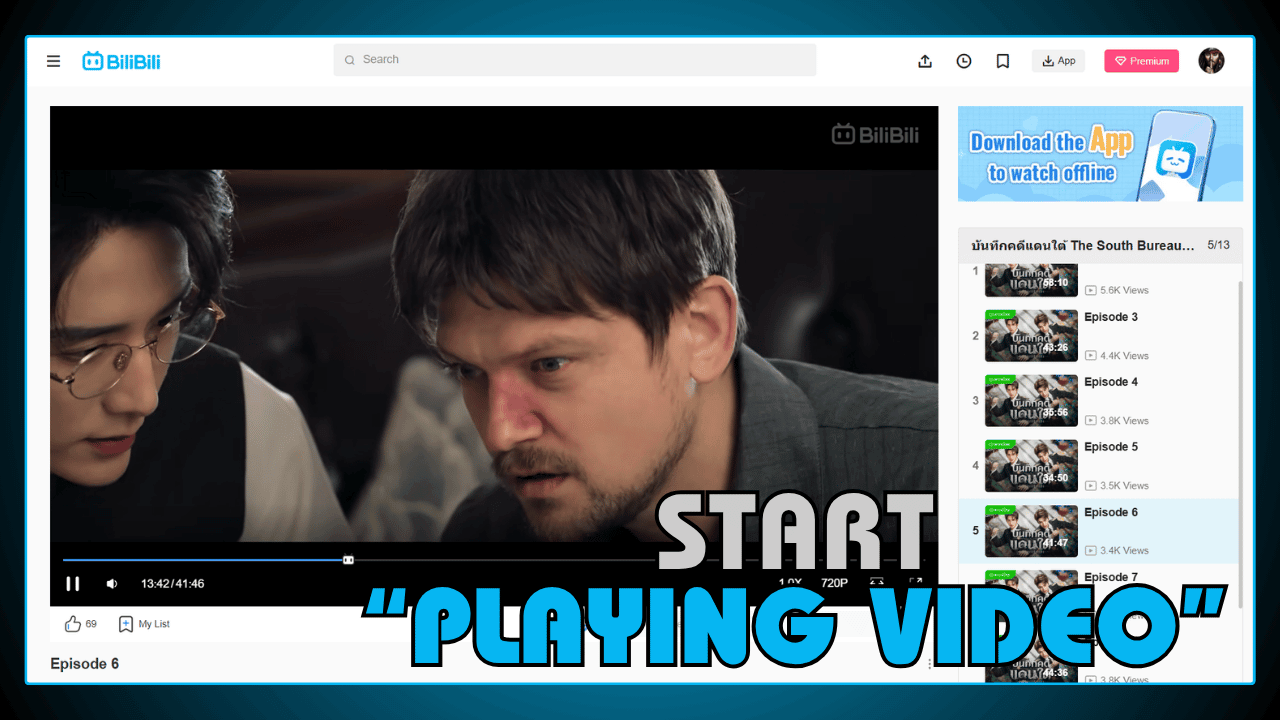Select Episode 4 thumbnail
1280x720 pixels.
[1031, 400]
